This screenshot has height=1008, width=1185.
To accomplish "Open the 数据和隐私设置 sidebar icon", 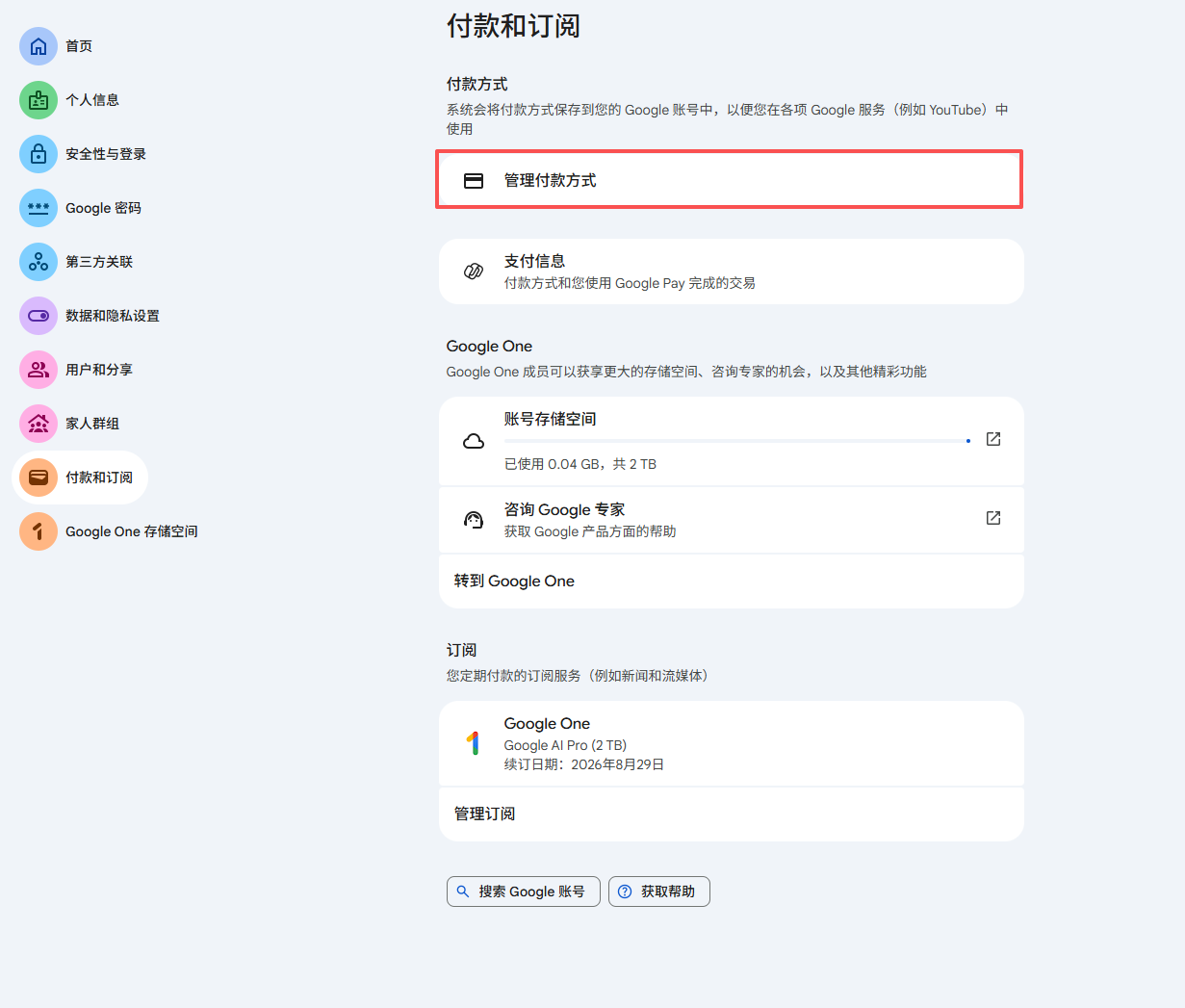I will point(39,316).
